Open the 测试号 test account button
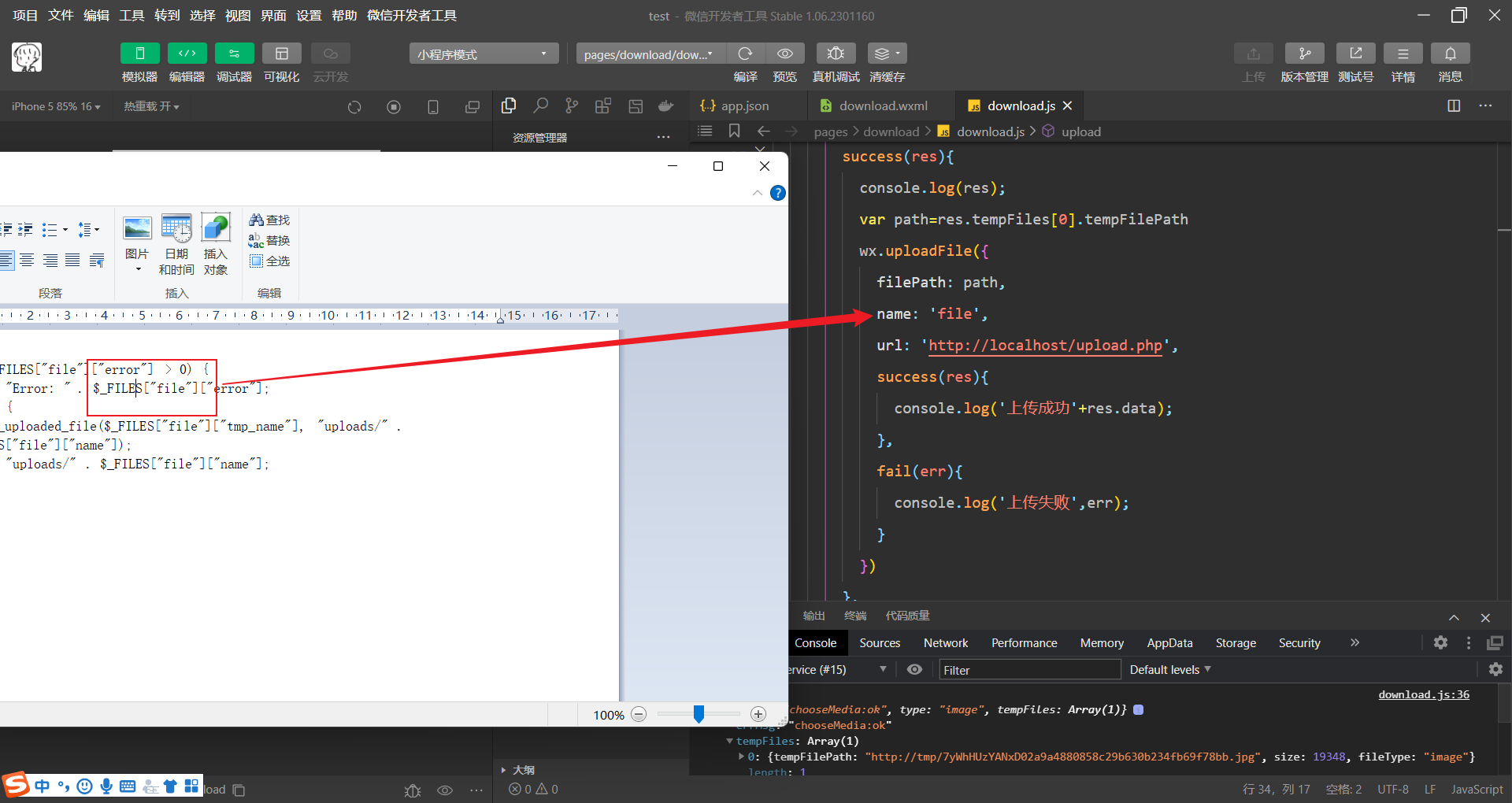Image resolution: width=1512 pixels, height=803 pixels. tap(1356, 54)
